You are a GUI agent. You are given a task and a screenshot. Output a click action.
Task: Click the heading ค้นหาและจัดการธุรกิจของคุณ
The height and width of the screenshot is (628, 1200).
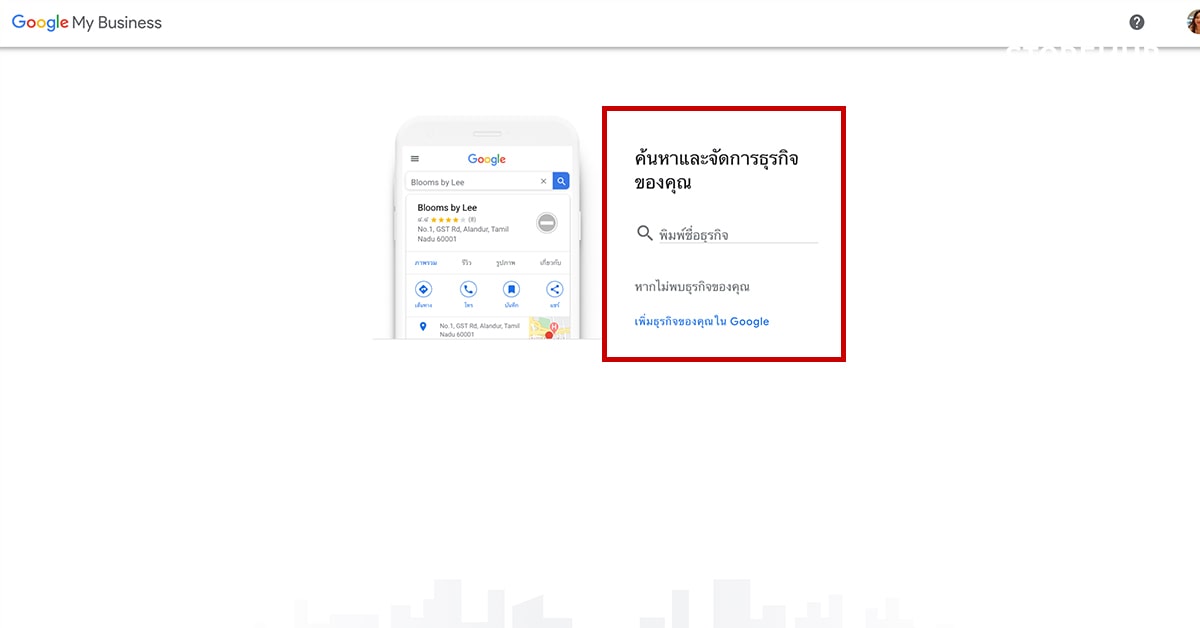pos(717,171)
